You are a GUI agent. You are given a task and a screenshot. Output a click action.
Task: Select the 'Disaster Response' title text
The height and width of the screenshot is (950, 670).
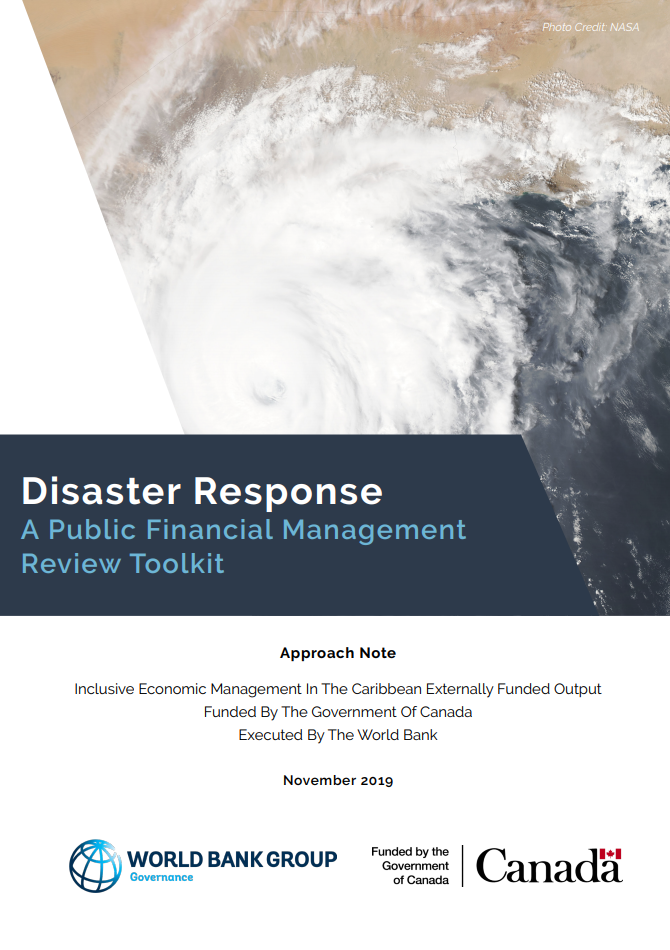(x=202, y=491)
